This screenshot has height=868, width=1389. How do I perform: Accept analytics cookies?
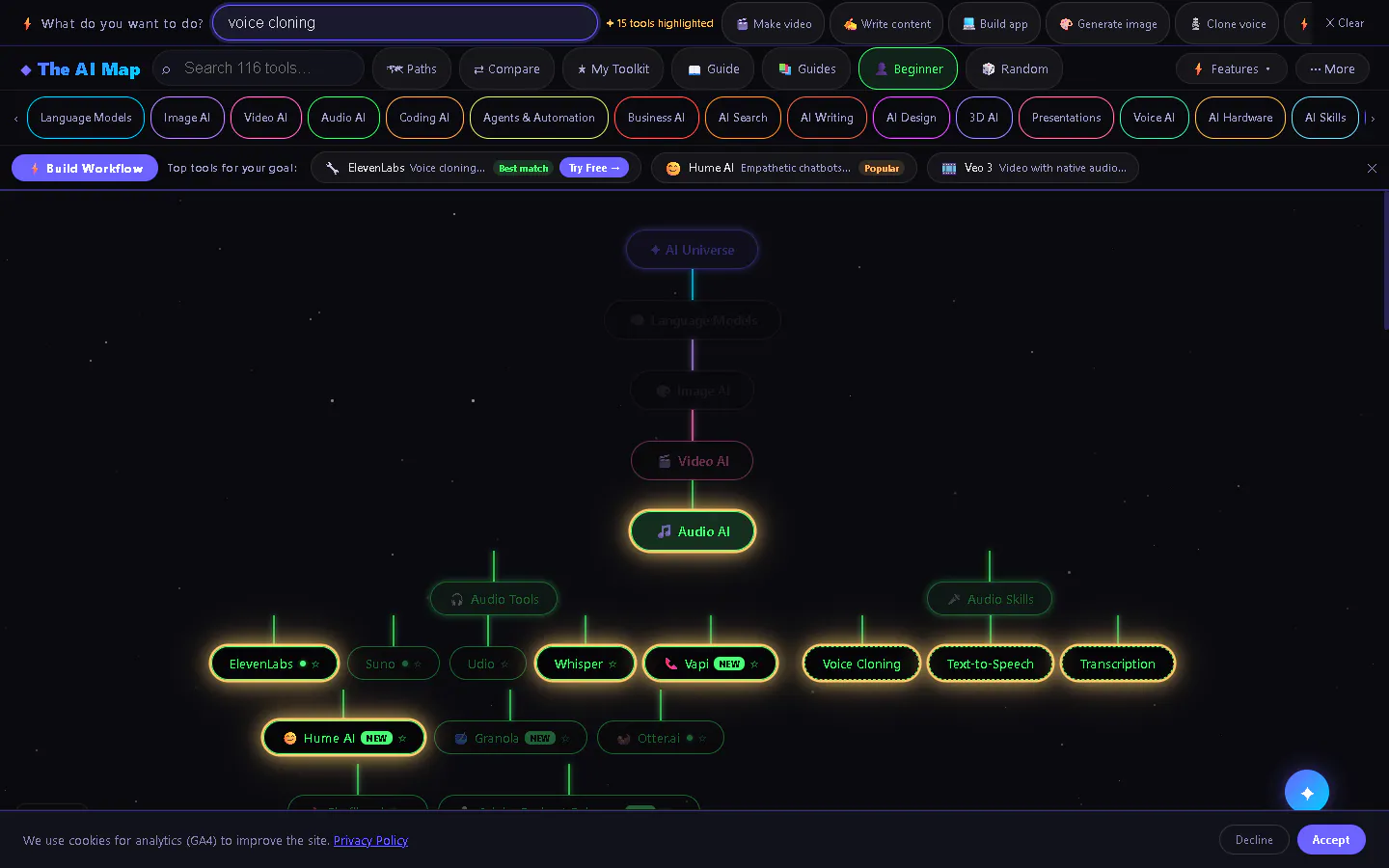pos(1331,840)
